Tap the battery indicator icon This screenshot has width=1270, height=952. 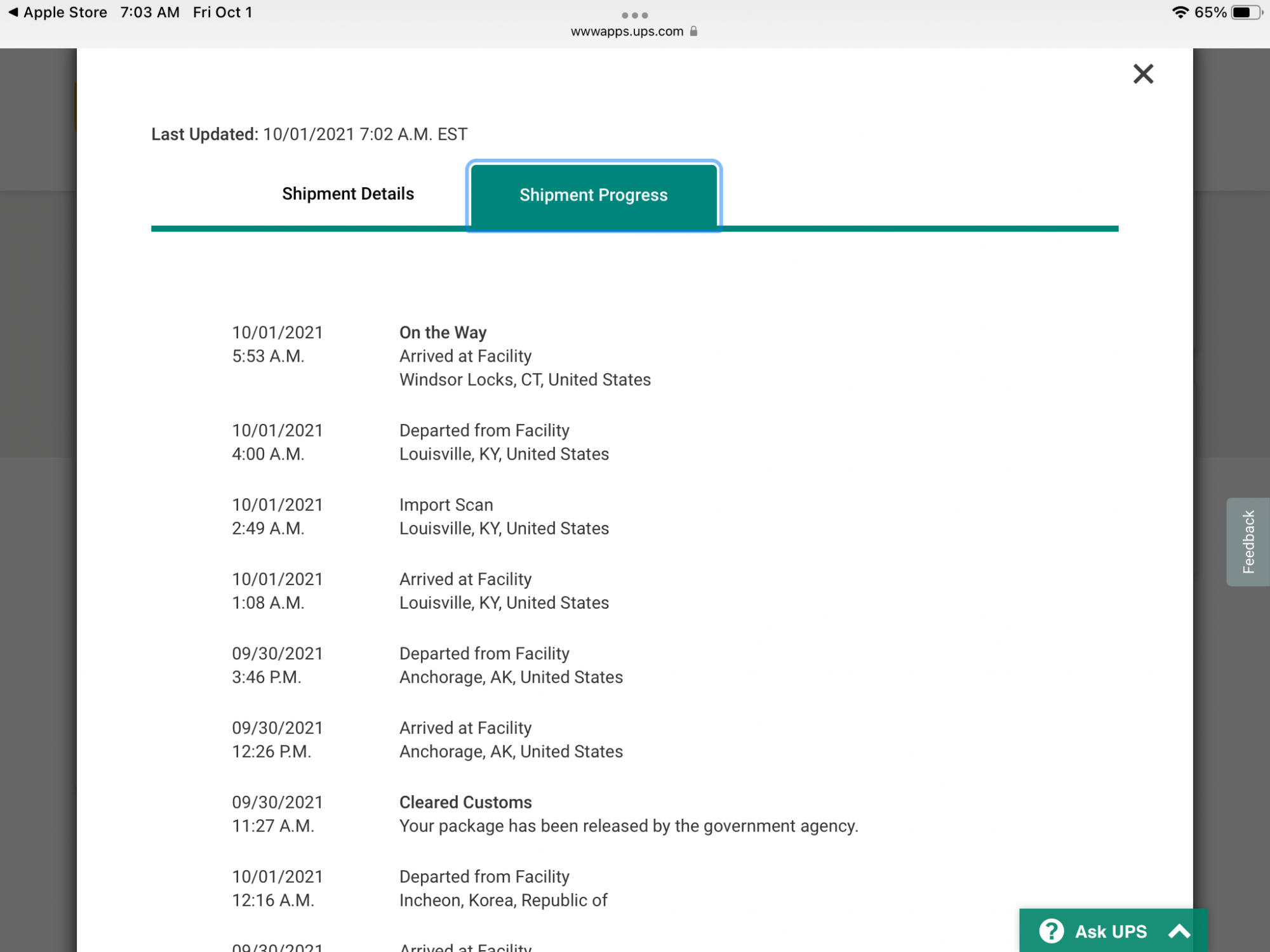click(x=1246, y=12)
